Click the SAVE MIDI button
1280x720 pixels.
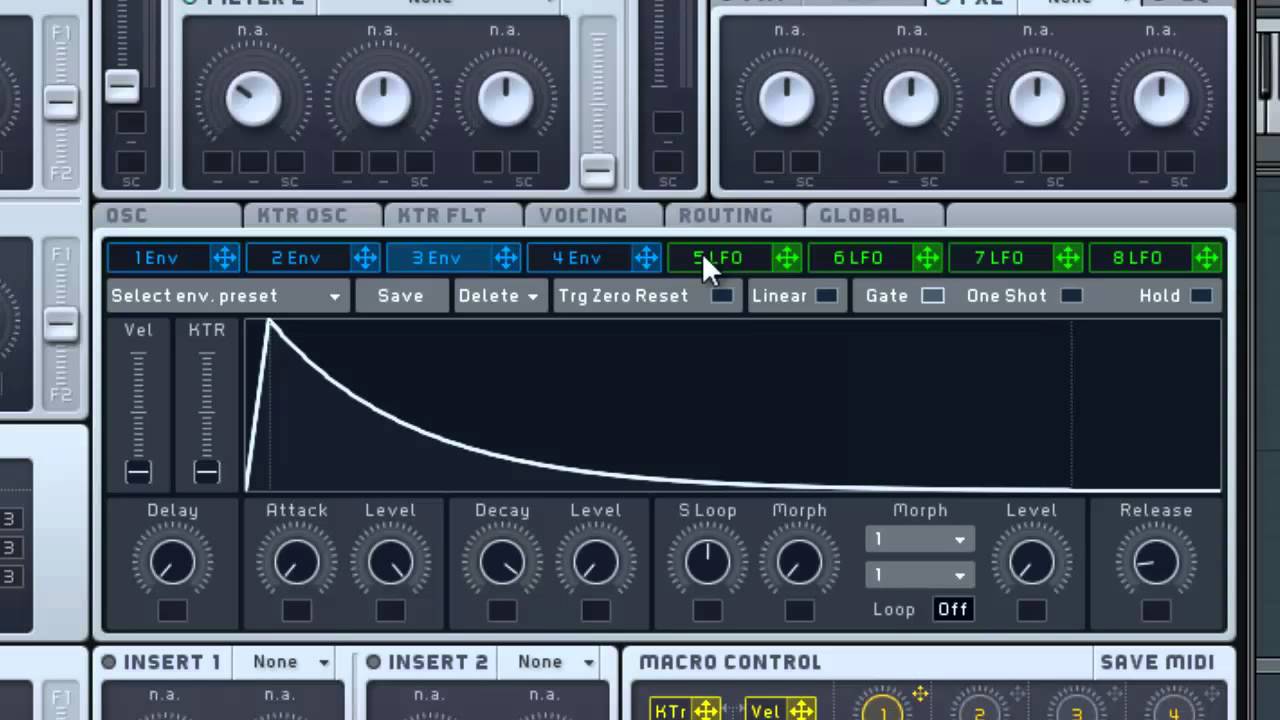(1157, 662)
